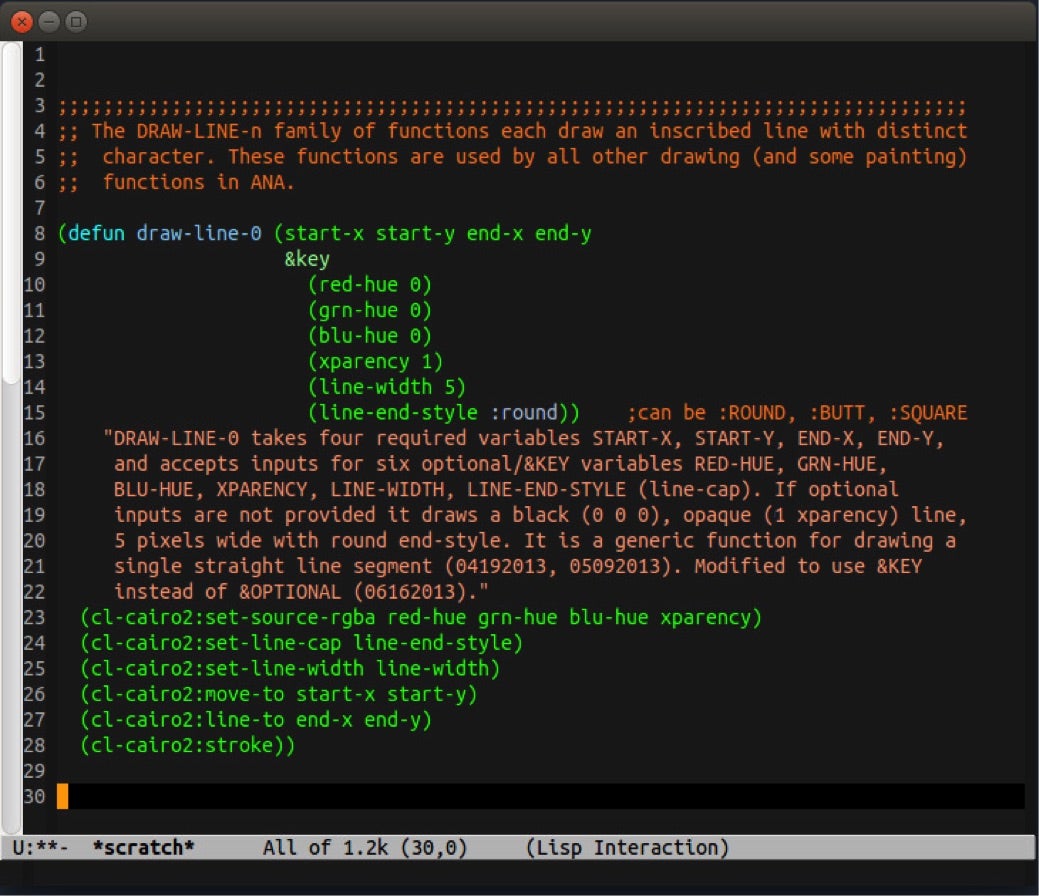Click 'line-end-style' in the line 15 parameter
The image size is (1039, 896).
pyautogui.click(x=398, y=413)
